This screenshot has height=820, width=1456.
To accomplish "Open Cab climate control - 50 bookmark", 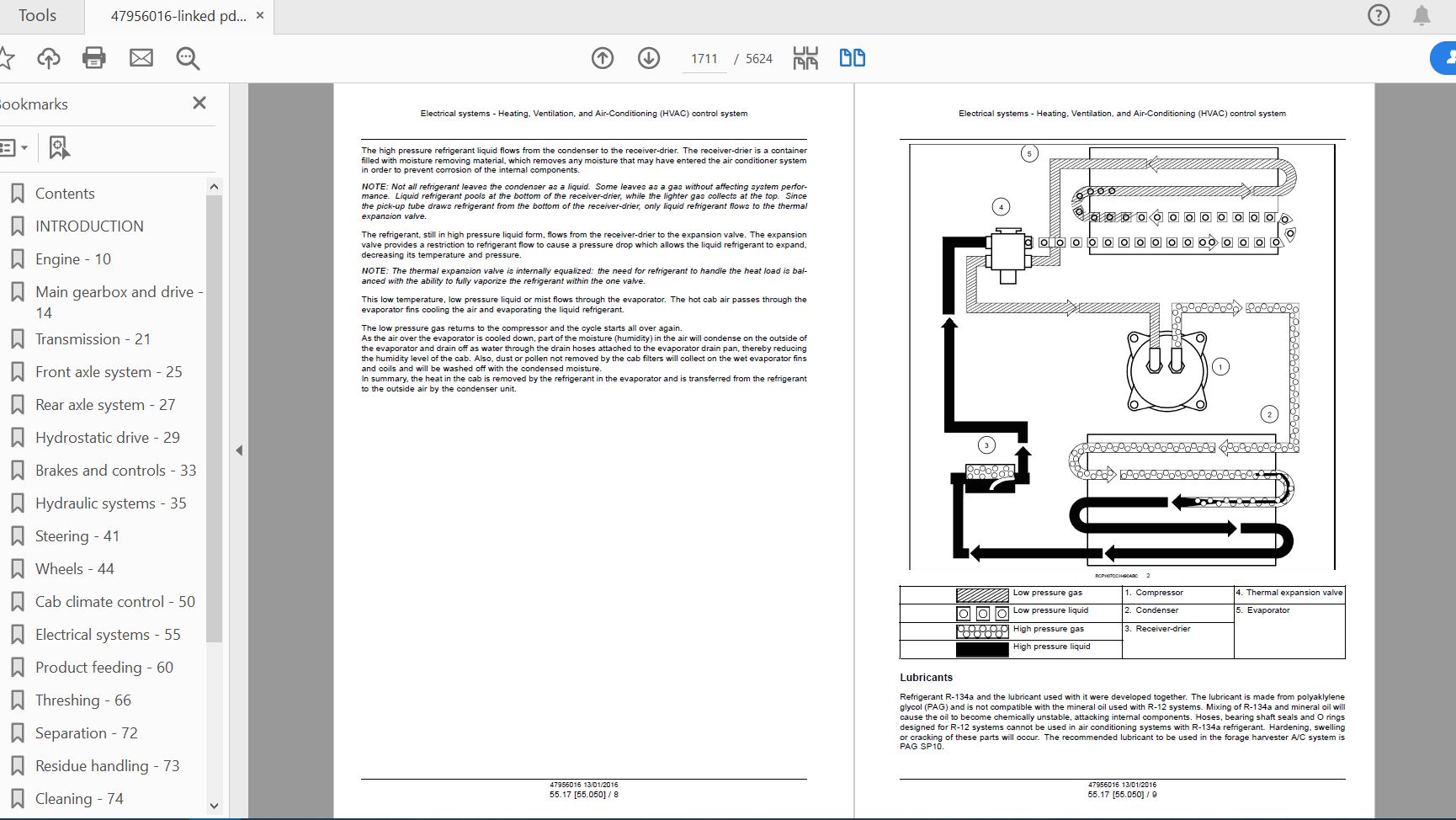I will coord(115,602).
